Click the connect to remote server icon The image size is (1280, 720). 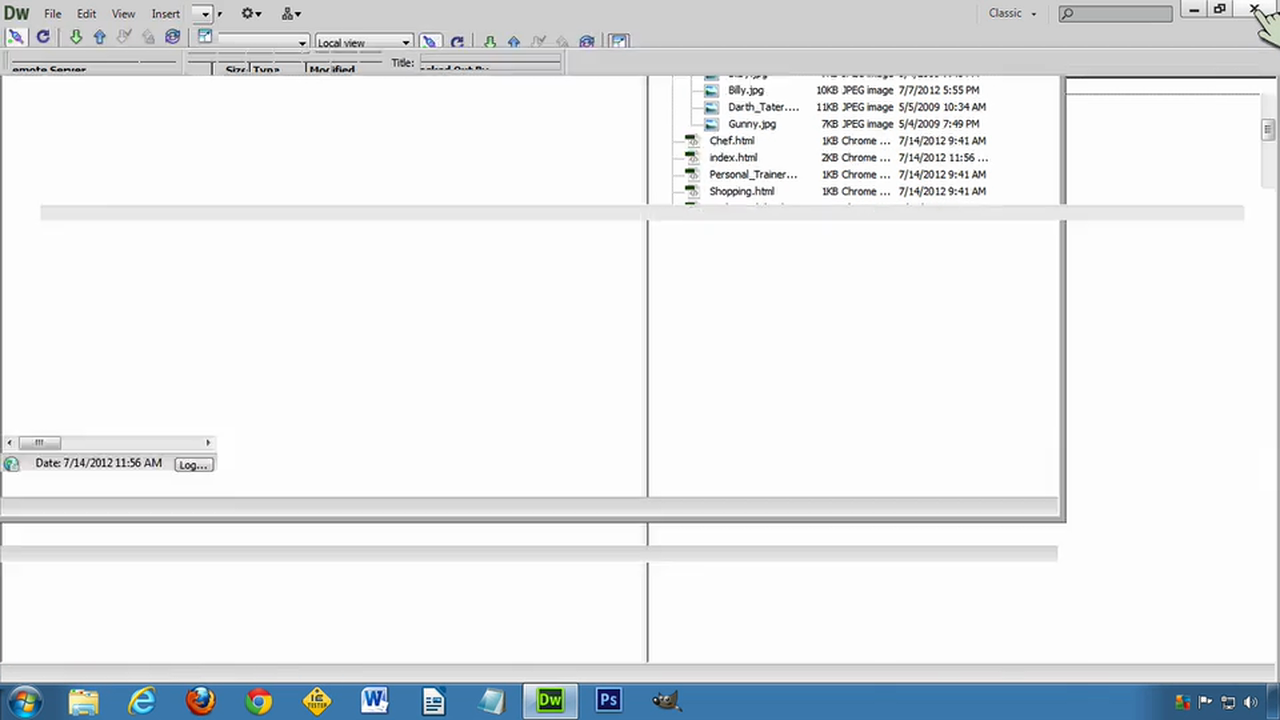15,37
